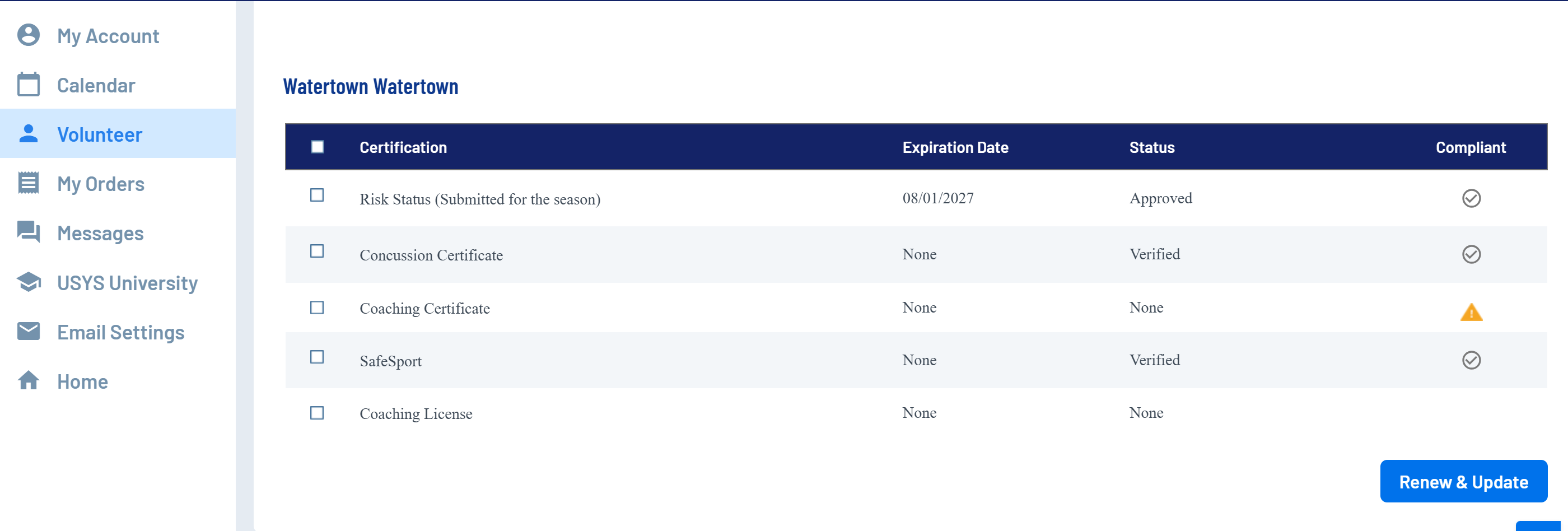Tick the SafeSport row checkbox
1568x531 pixels.
[317, 357]
